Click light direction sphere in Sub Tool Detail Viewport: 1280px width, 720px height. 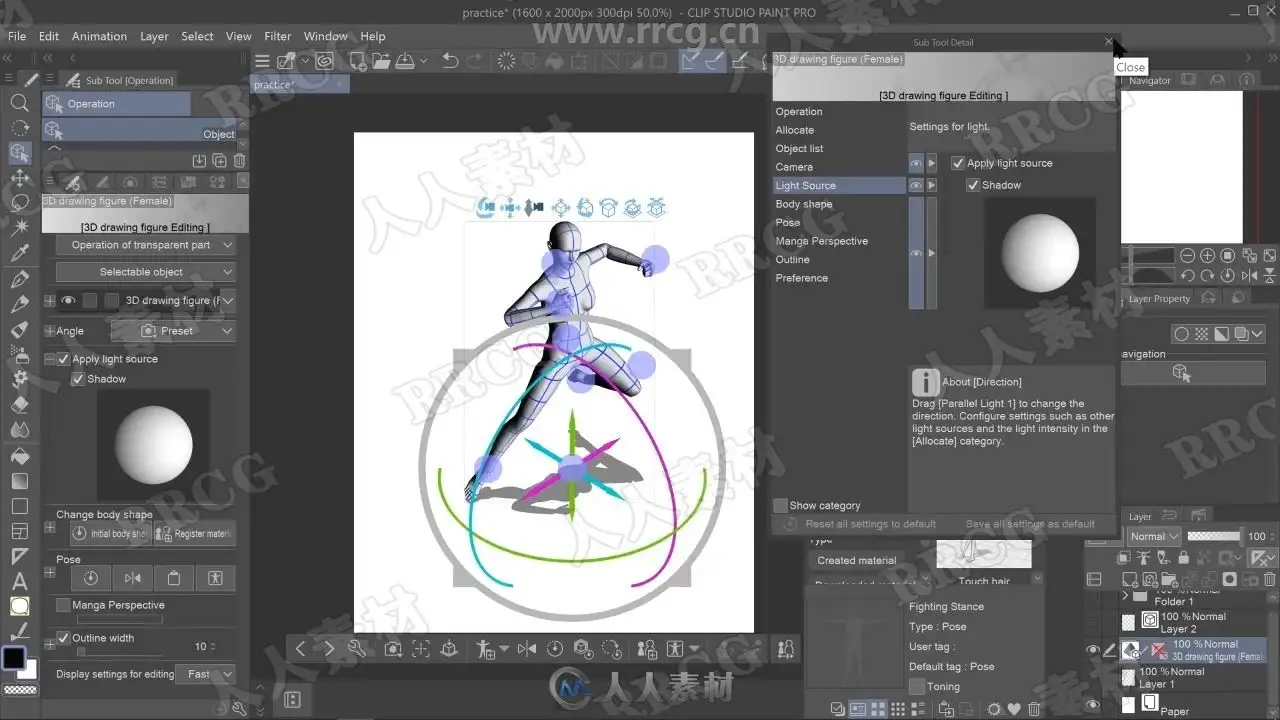[x=1040, y=251]
